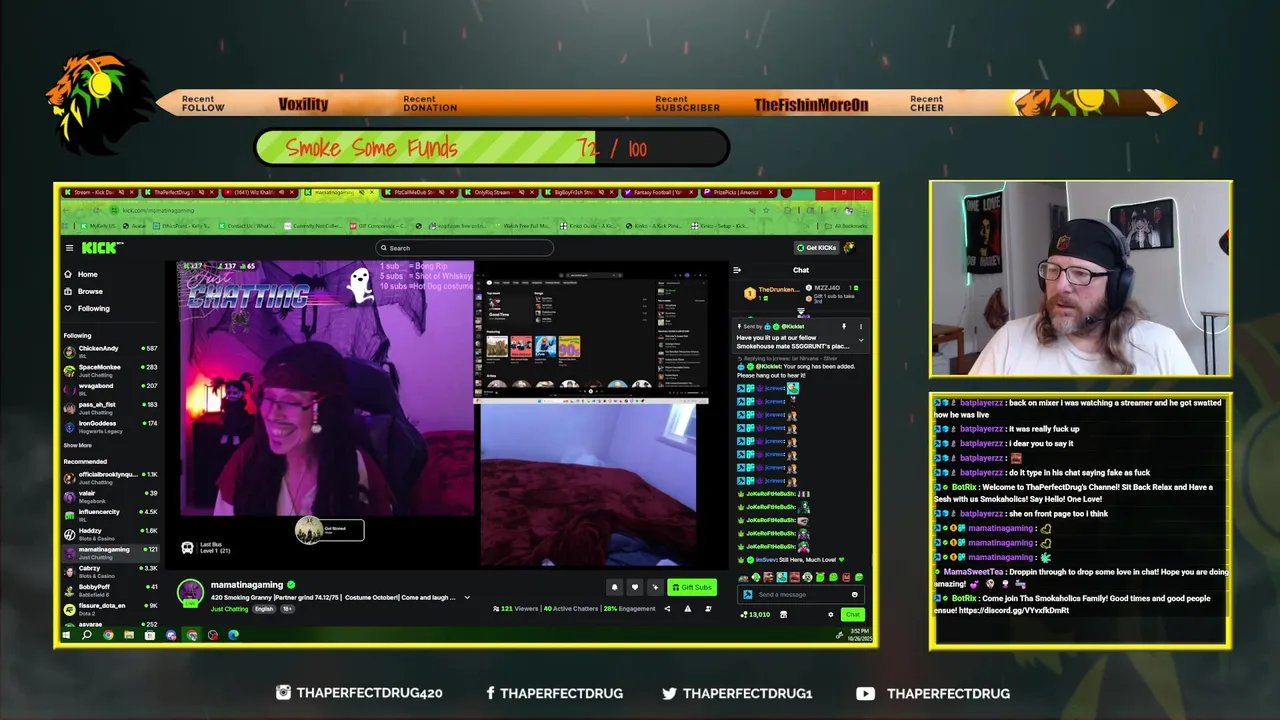The width and height of the screenshot is (1280, 720).
Task: Open the All Bookmarks folder
Action: pyautogui.click(x=848, y=226)
